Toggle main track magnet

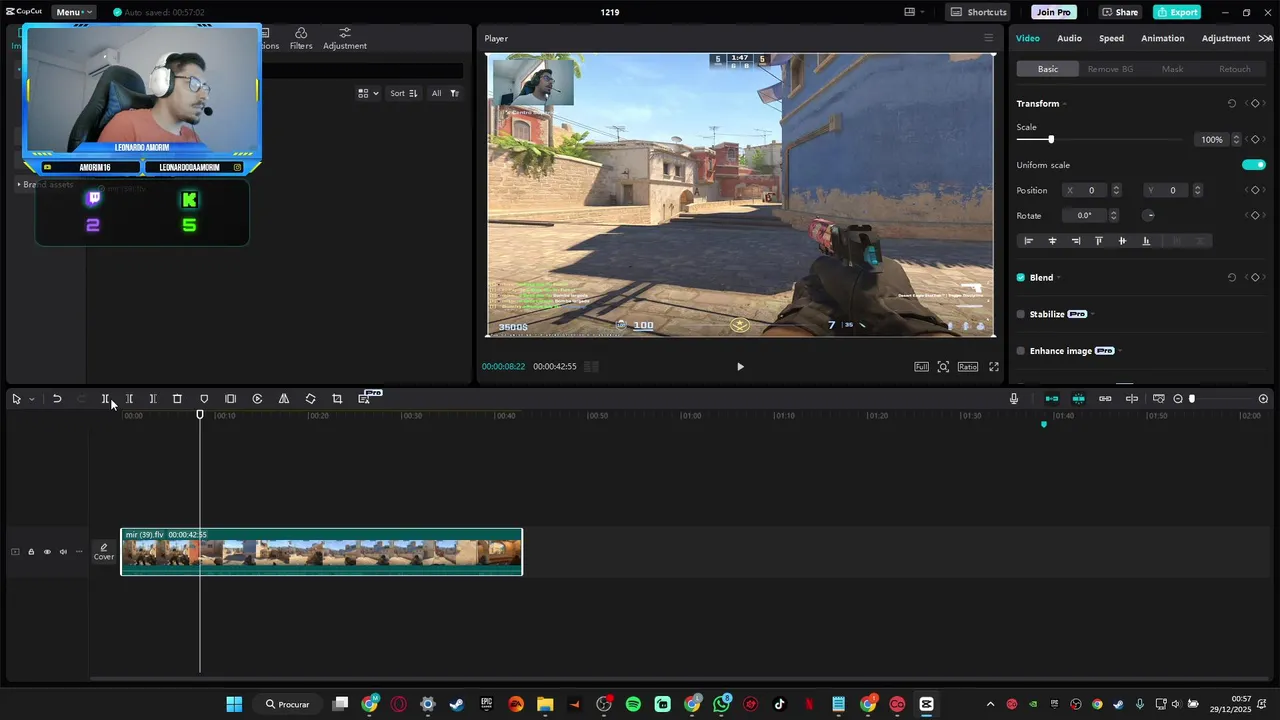(1052, 399)
